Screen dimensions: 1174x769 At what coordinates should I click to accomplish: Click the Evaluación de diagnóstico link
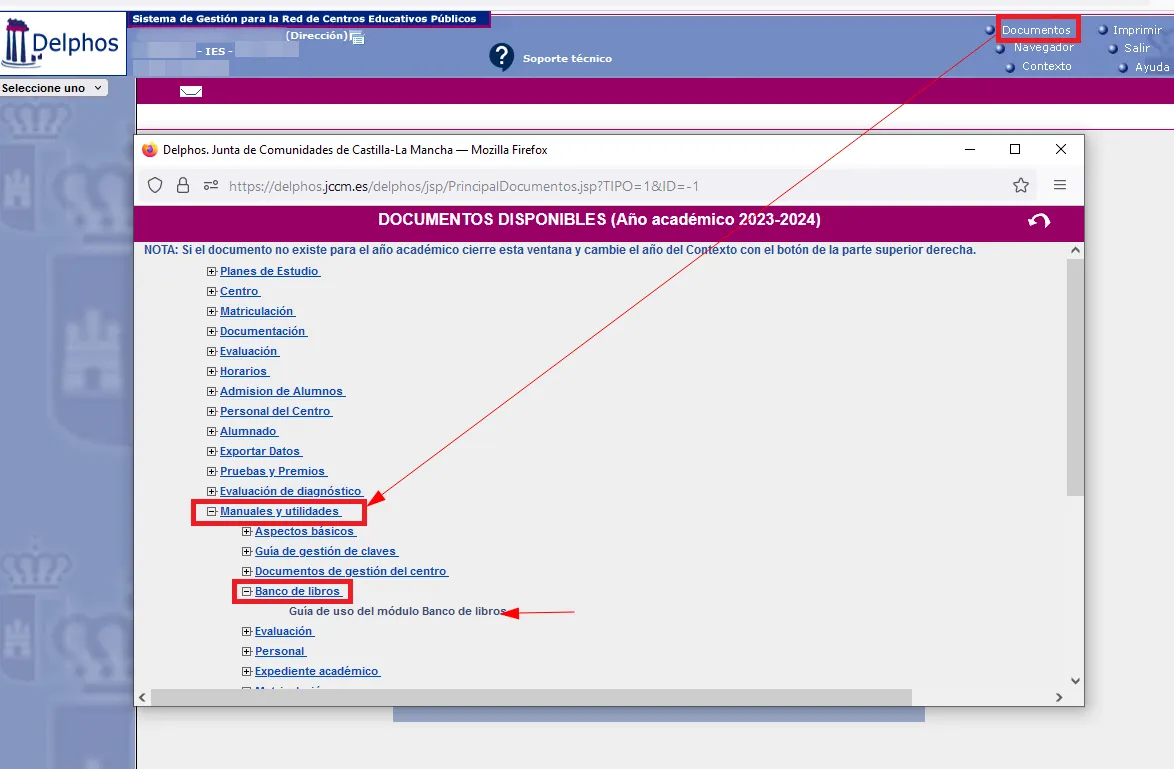point(290,491)
